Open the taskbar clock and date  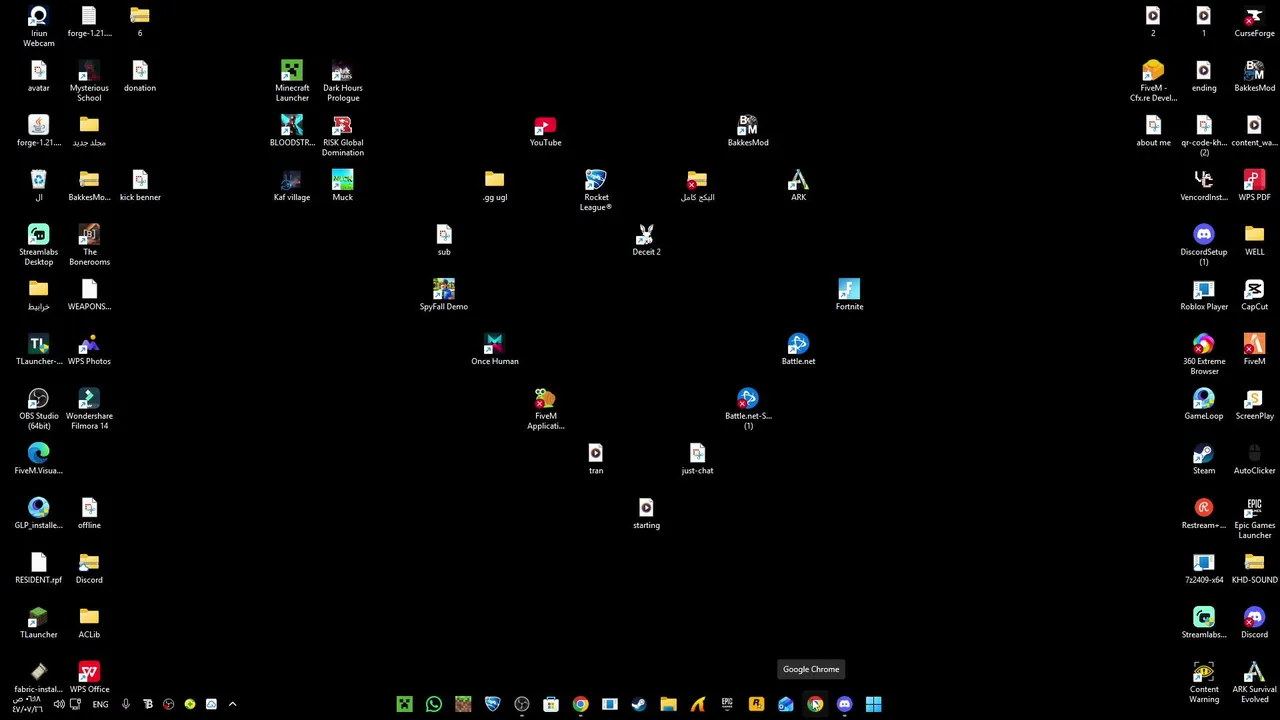pyautogui.click(x=26, y=704)
